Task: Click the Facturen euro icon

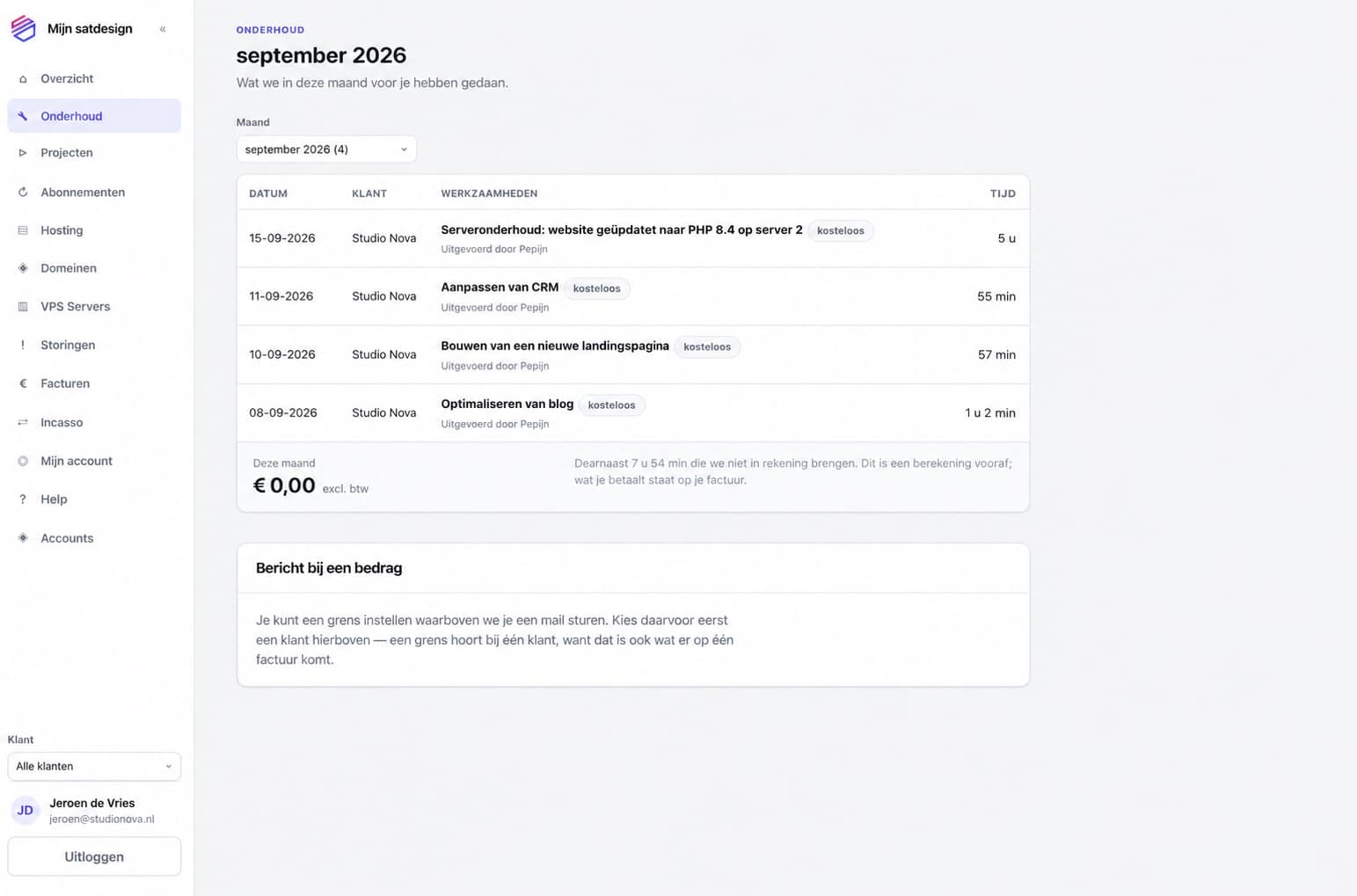Action: [x=23, y=383]
